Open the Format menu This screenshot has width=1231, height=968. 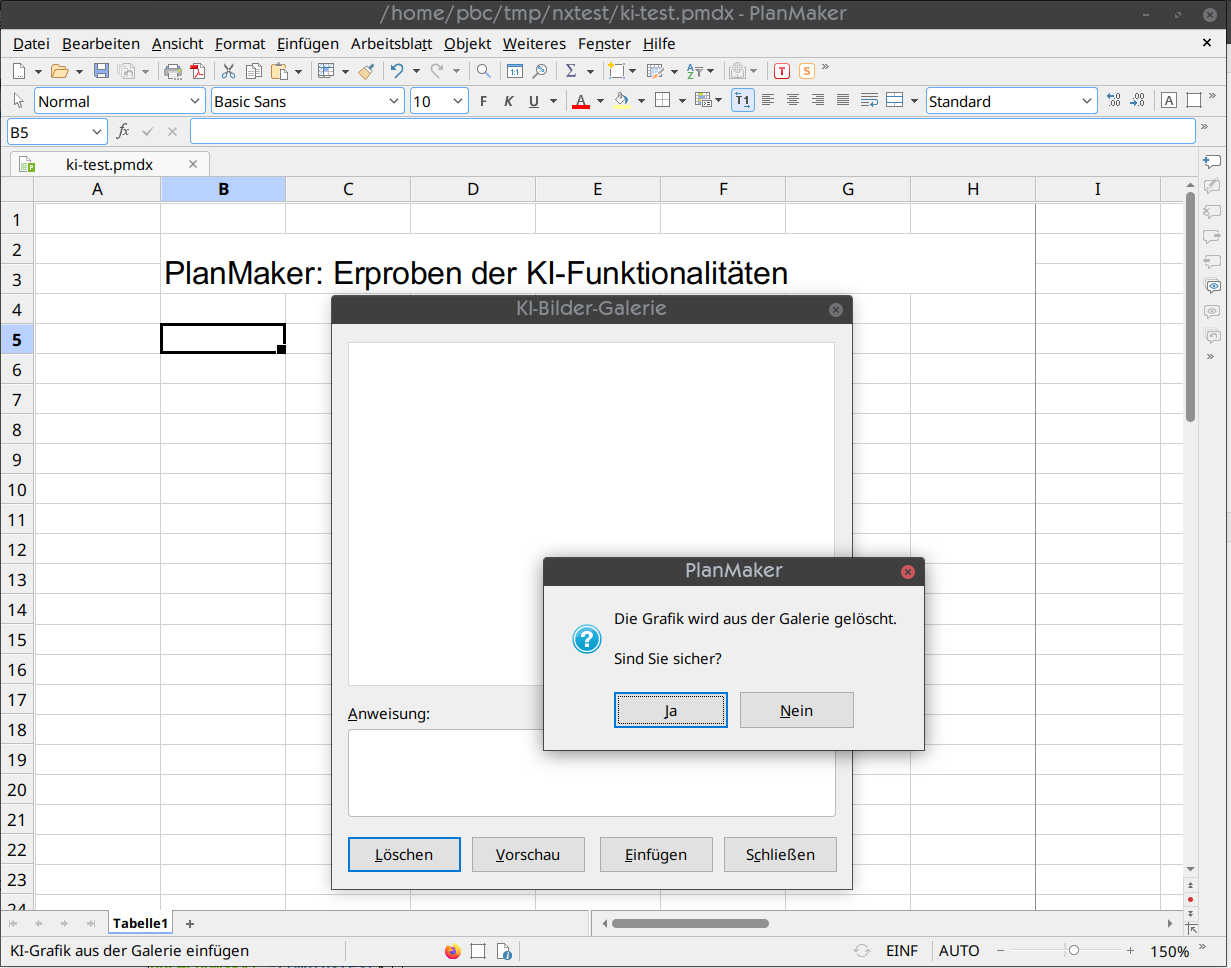[x=240, y=43]
